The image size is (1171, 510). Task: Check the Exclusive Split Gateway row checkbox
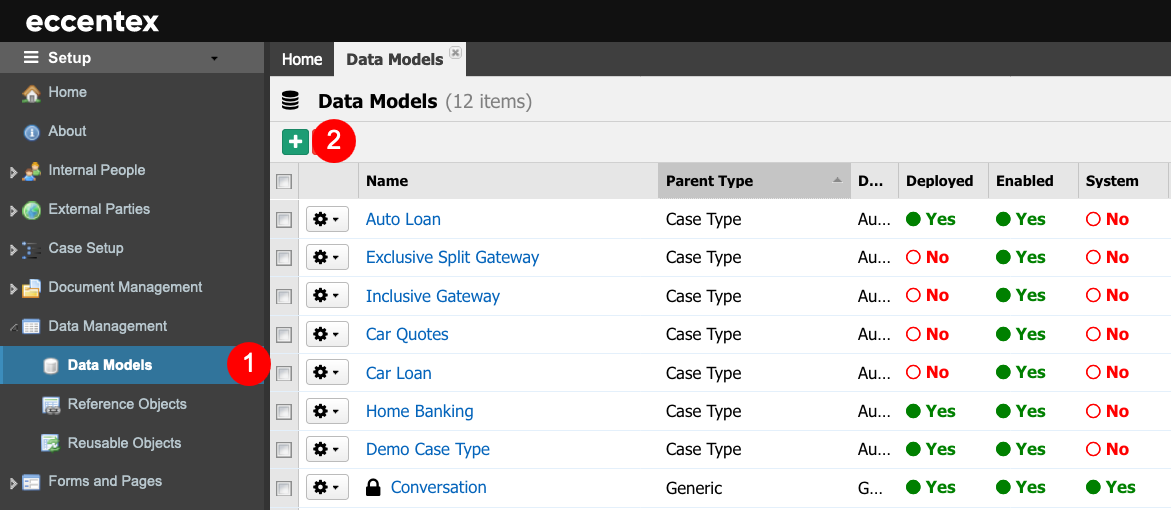point(284,258)
